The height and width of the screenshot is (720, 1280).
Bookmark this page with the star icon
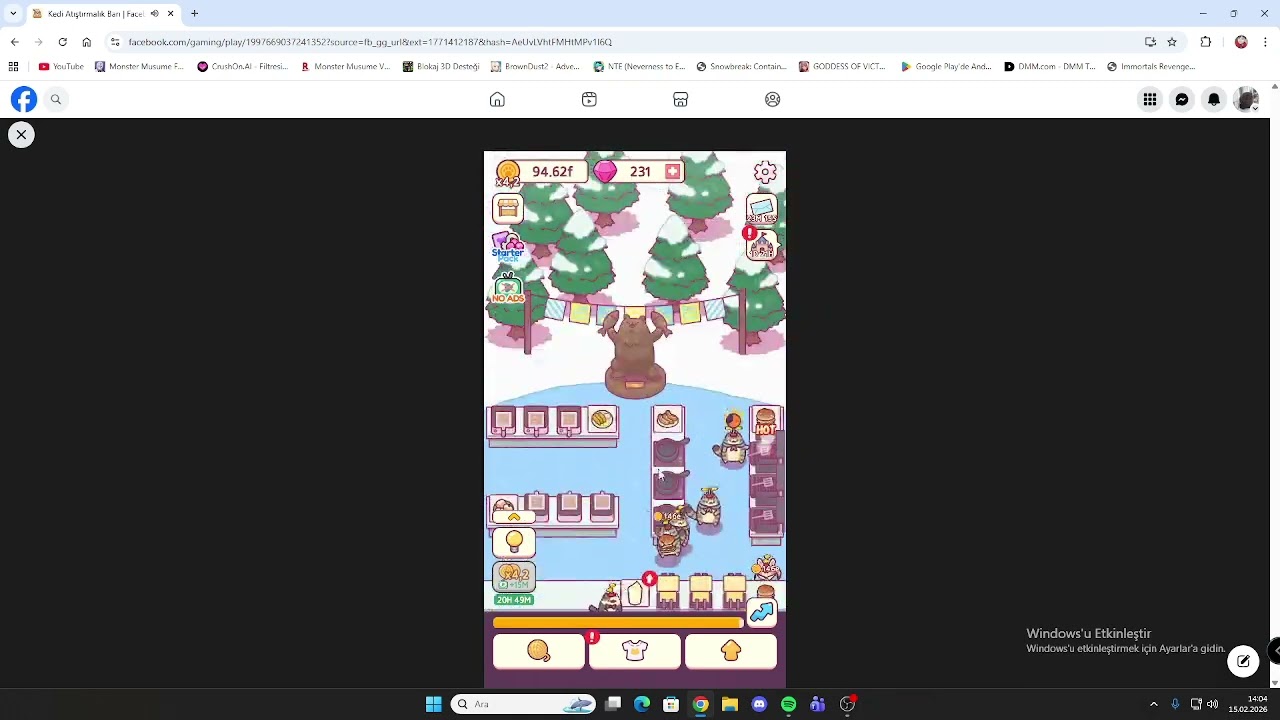pos(1172,42)
